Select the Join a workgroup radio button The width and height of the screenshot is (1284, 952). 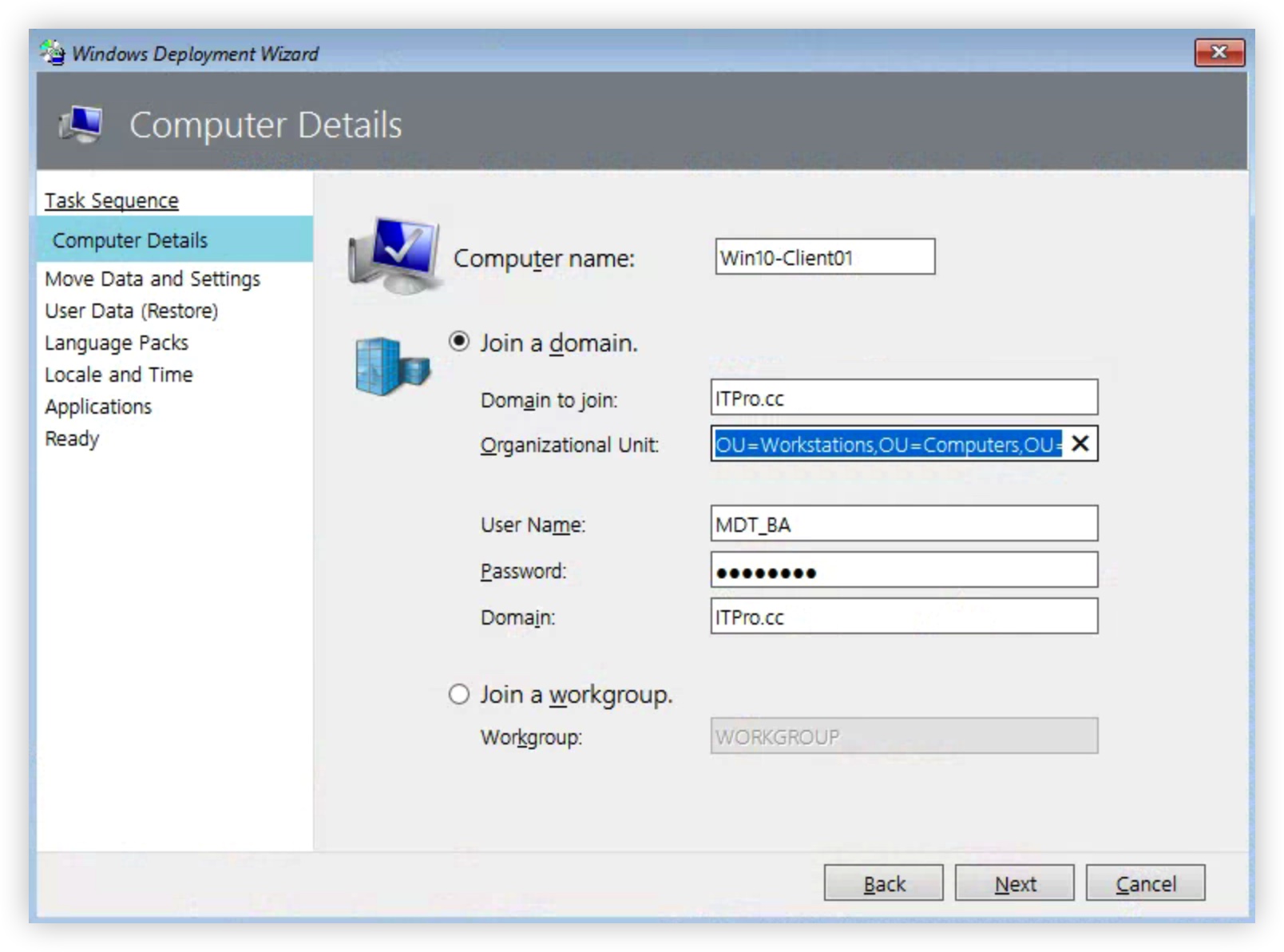pos(459,694)
